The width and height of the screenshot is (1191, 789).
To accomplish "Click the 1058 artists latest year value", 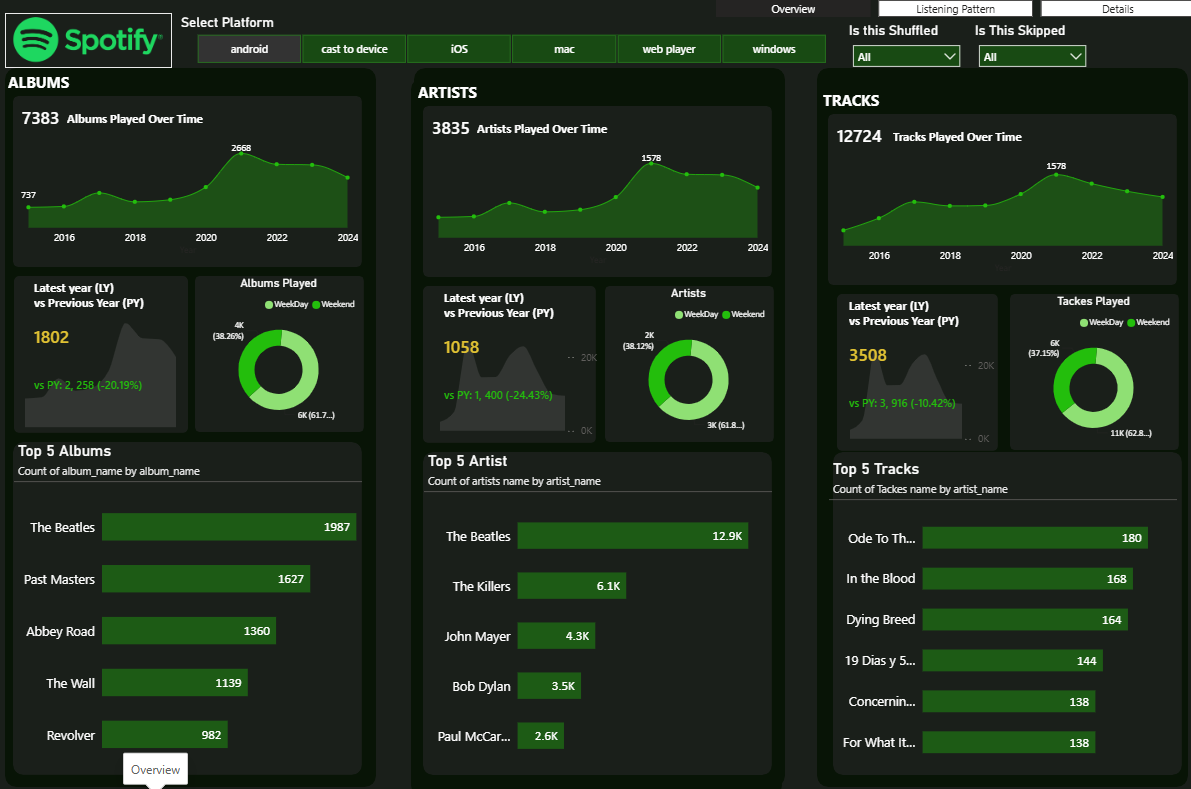I will point(461,347).
